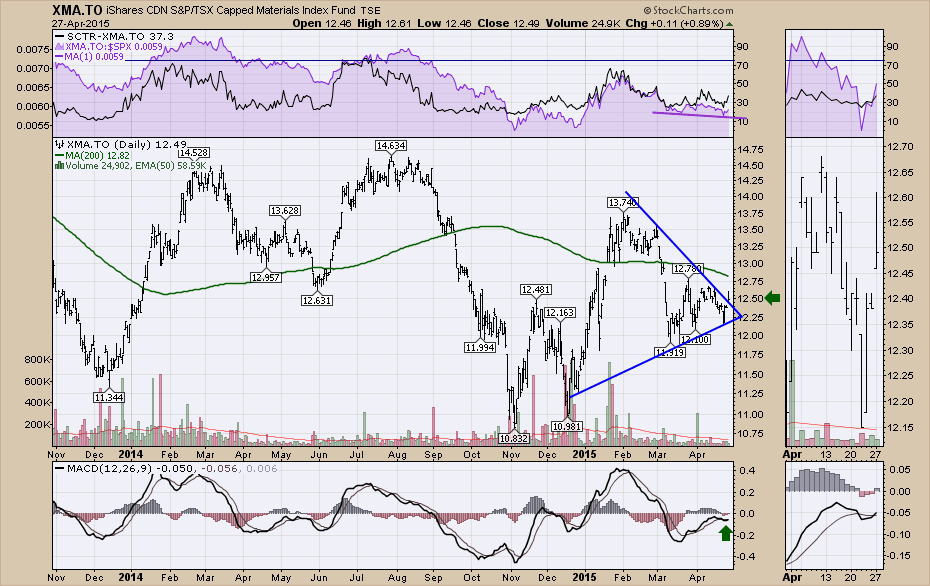Click the Open 12.46 value
The height and width of the screenshot is (586, 930).
click(x=322, y=23)
